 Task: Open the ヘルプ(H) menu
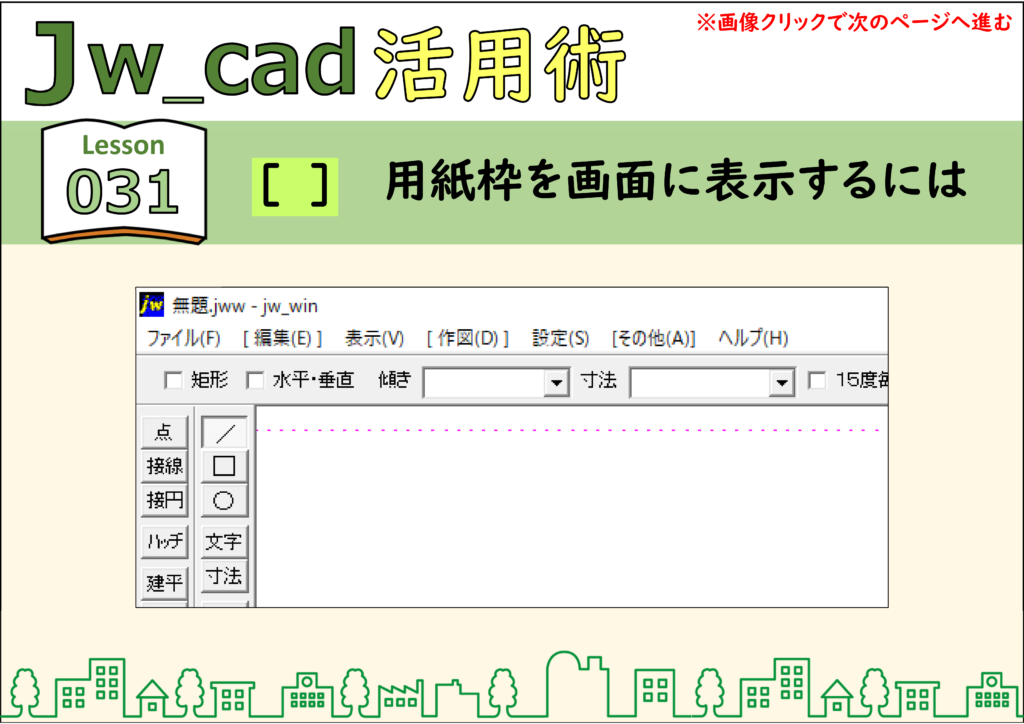[753, 338]
